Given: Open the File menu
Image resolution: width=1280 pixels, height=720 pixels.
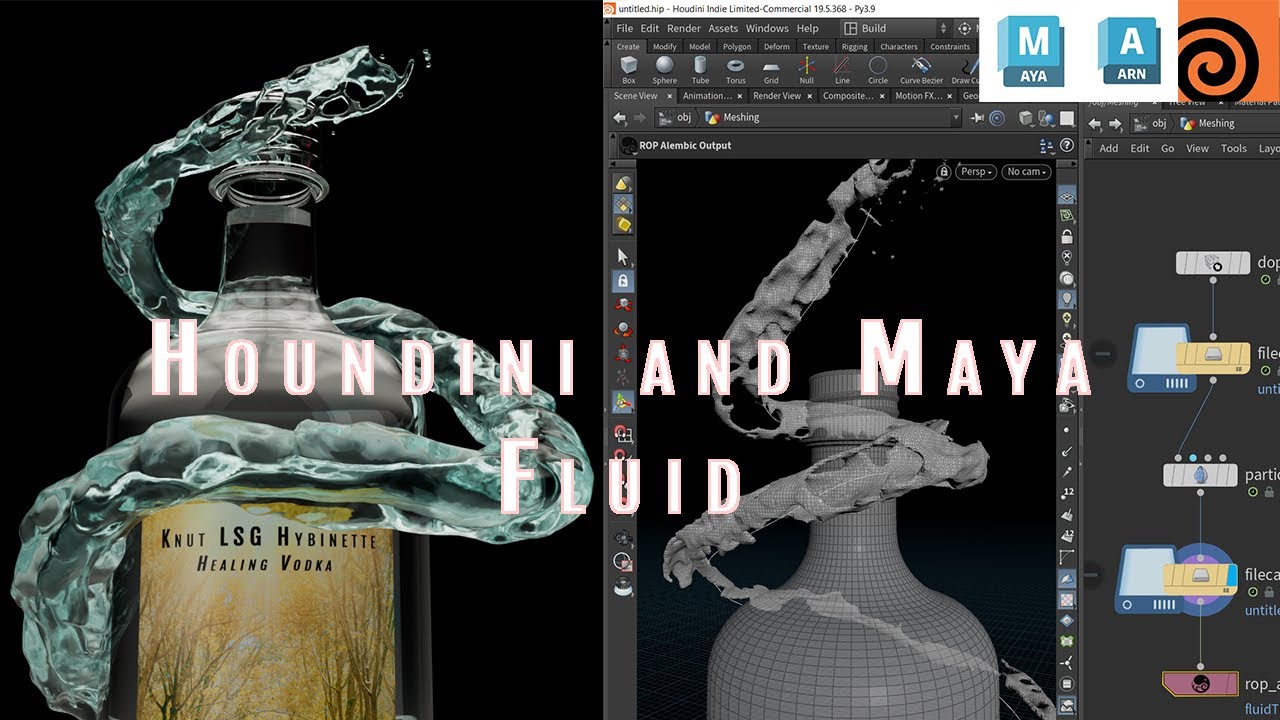Looking at the screenshot, I should (625, 29).
